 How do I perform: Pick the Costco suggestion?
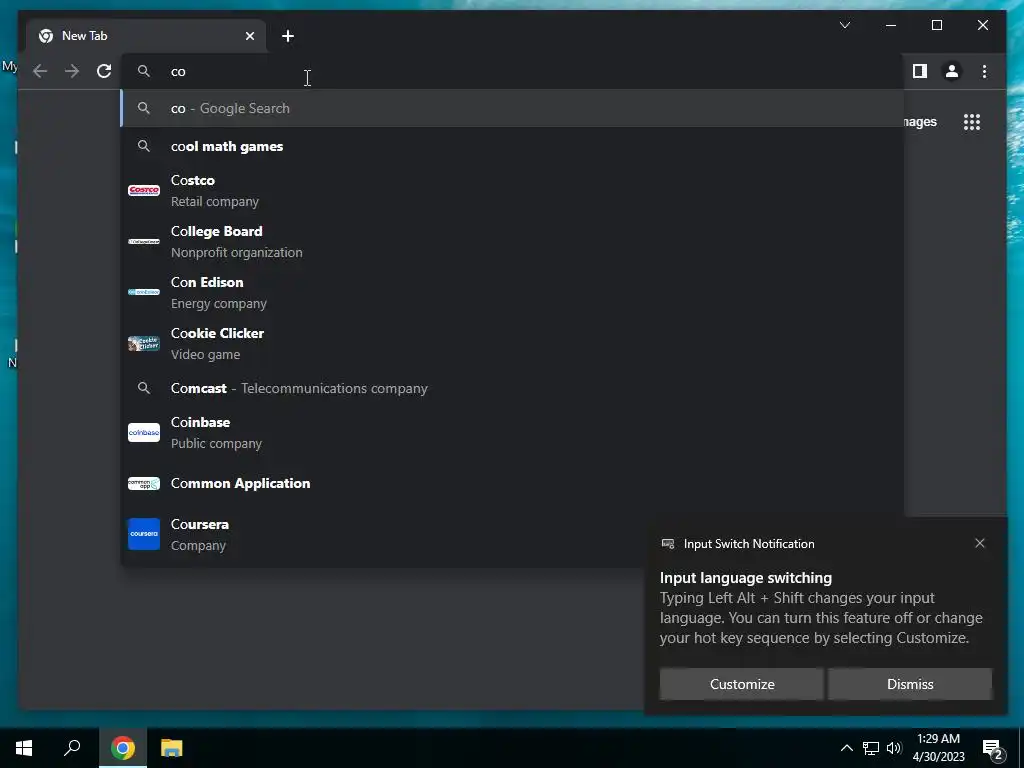[x=513, y=191]
